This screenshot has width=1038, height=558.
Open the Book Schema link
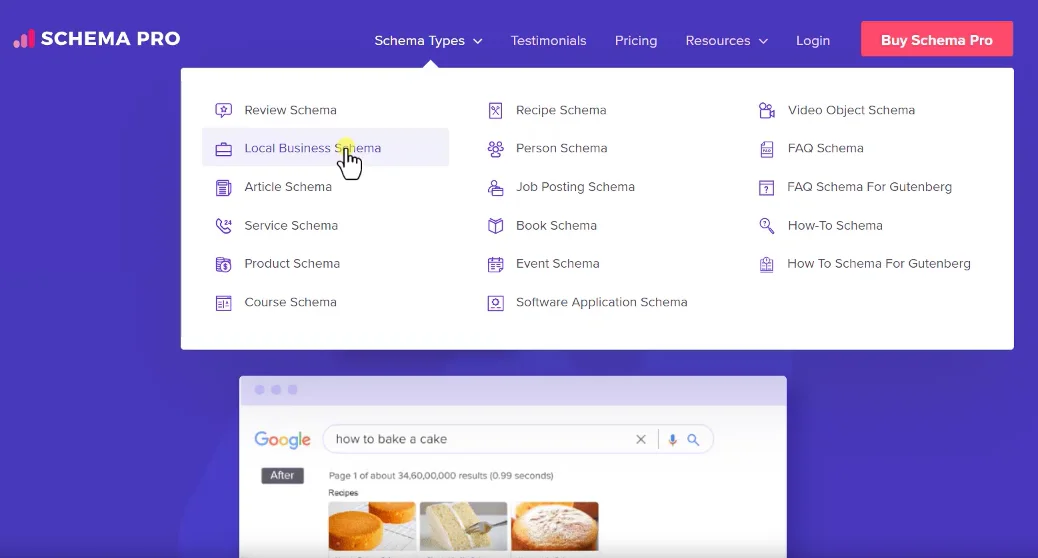[556, 225]
